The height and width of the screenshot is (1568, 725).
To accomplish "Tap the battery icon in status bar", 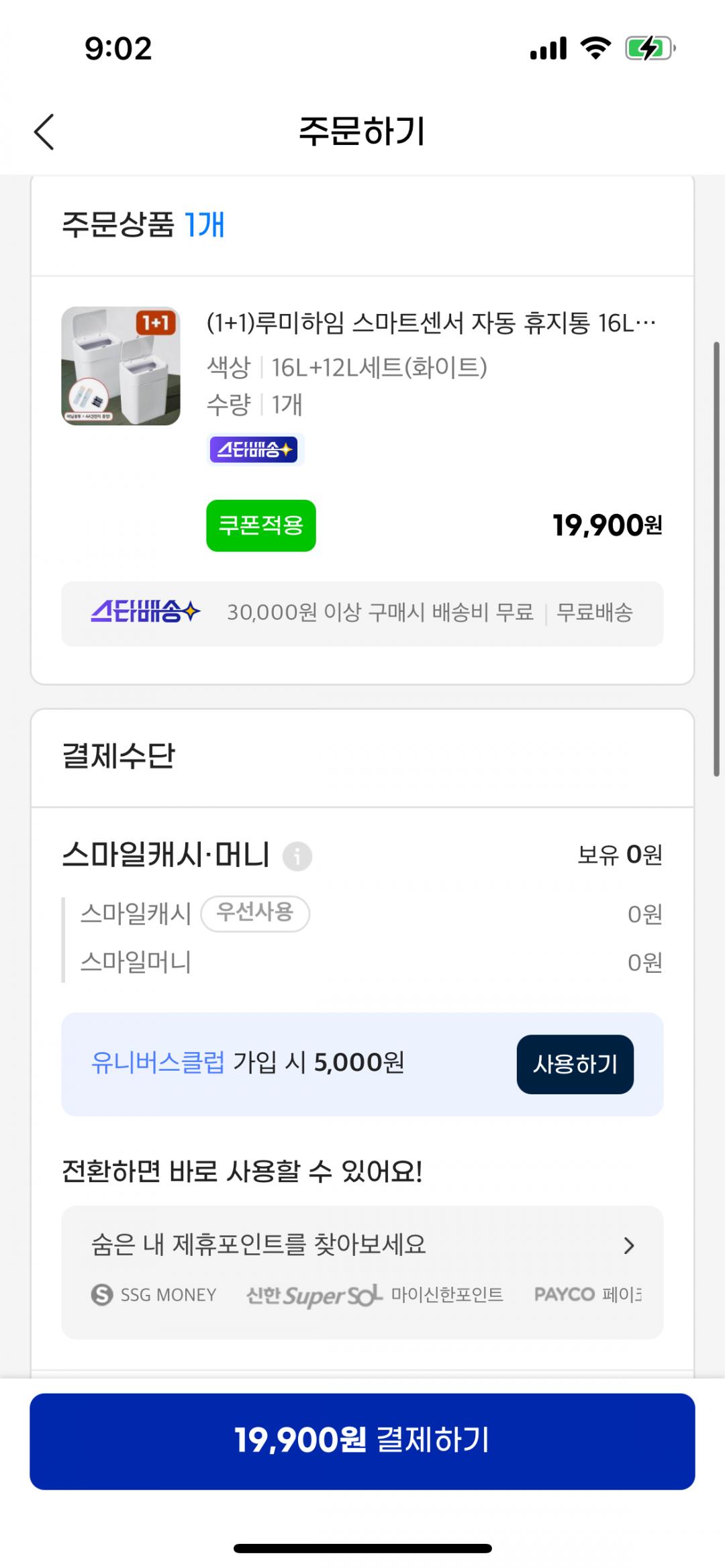I will (x=648, y=49).
